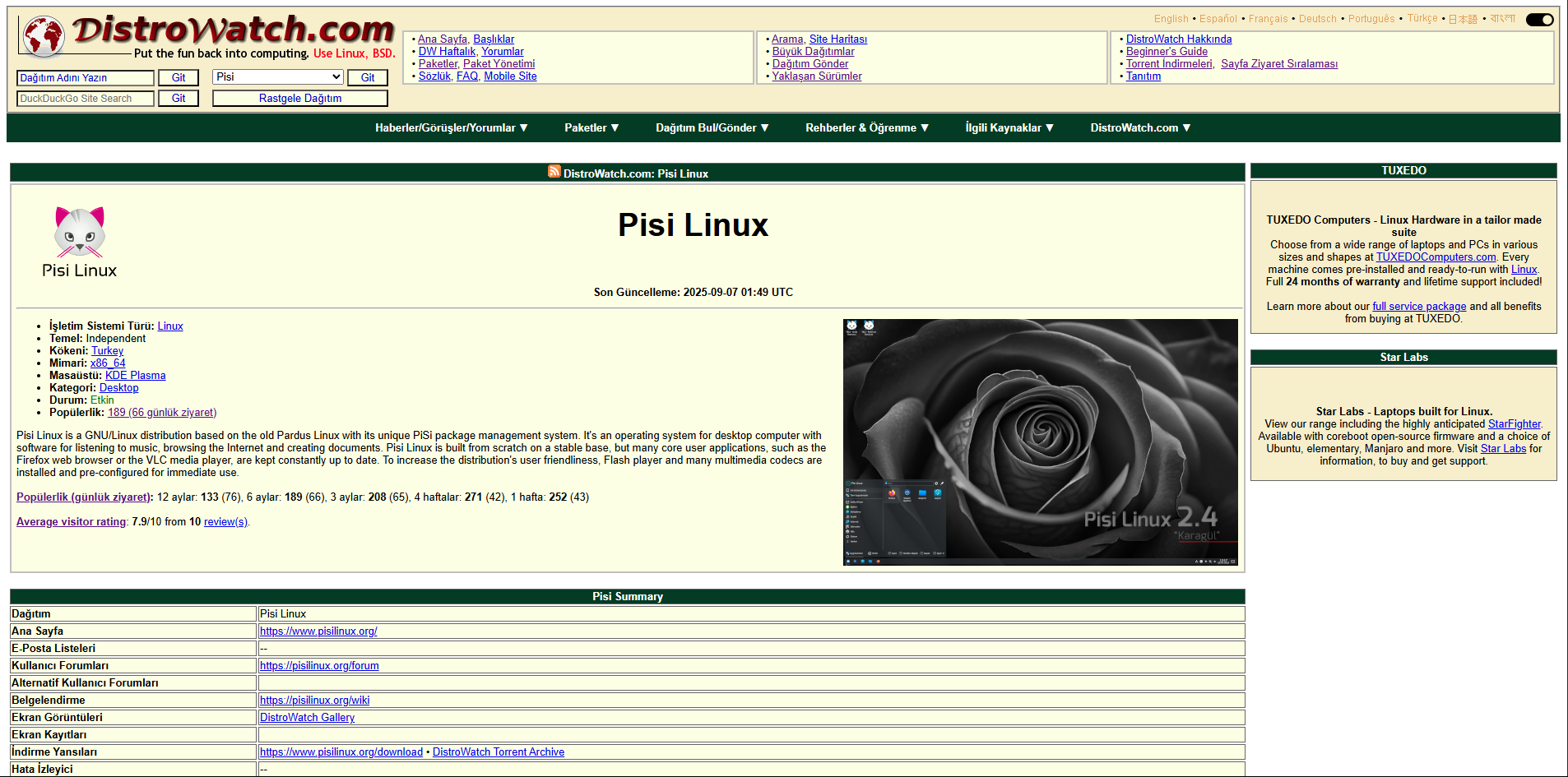Open the Dağıtım Gönder link
The width and height of the screenshot is (1568, 777).
[x=810, y=63]
